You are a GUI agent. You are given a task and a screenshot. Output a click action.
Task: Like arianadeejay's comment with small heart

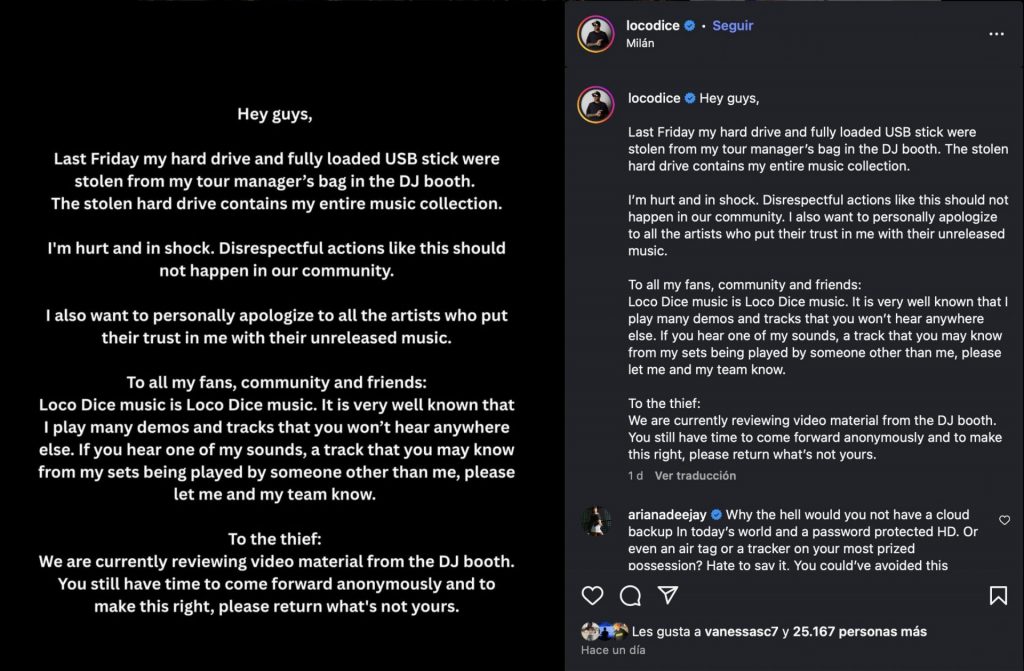[1004, 520]
